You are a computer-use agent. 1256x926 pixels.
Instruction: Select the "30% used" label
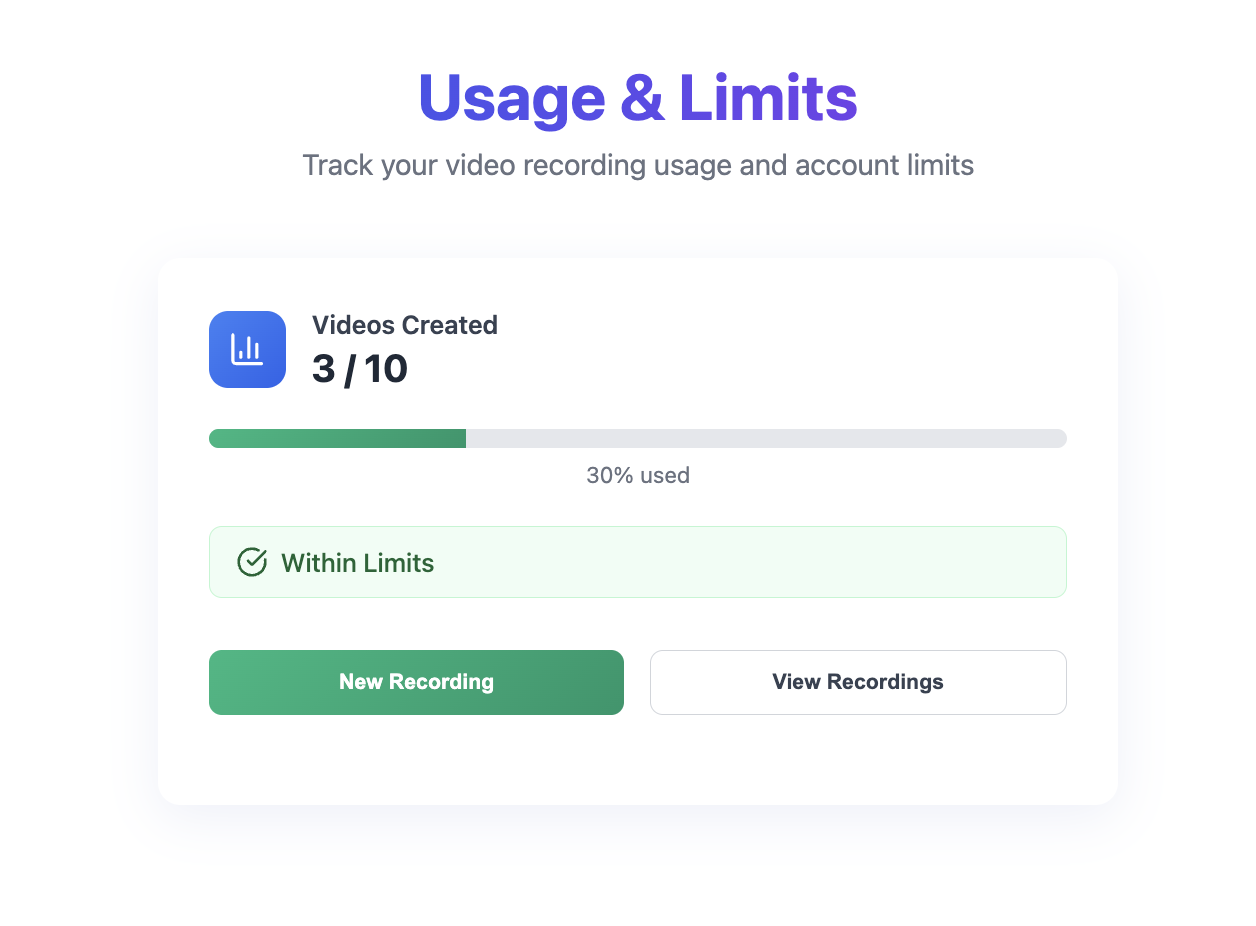point(638,475)
